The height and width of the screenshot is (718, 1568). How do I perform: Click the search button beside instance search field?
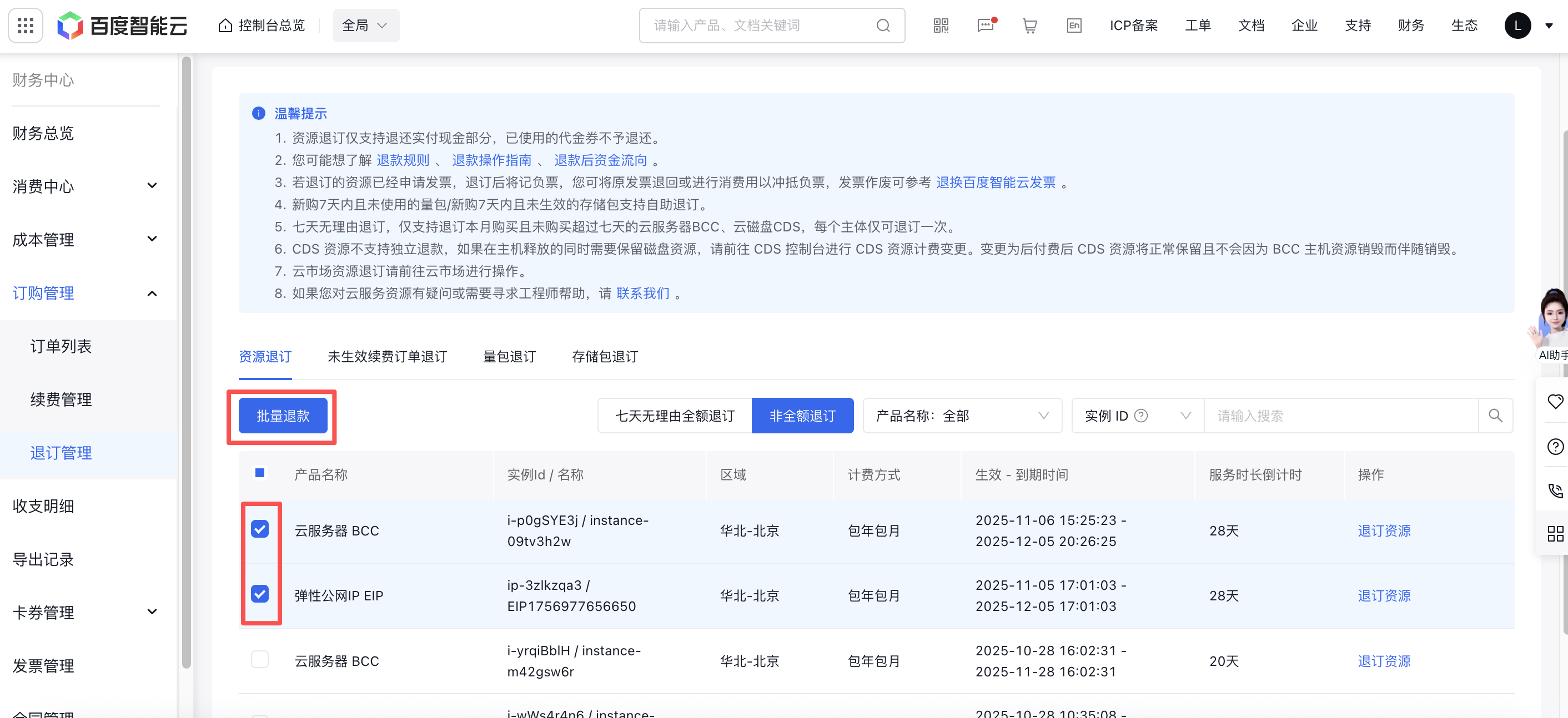pyautogui.click(x=1496, y=416)
